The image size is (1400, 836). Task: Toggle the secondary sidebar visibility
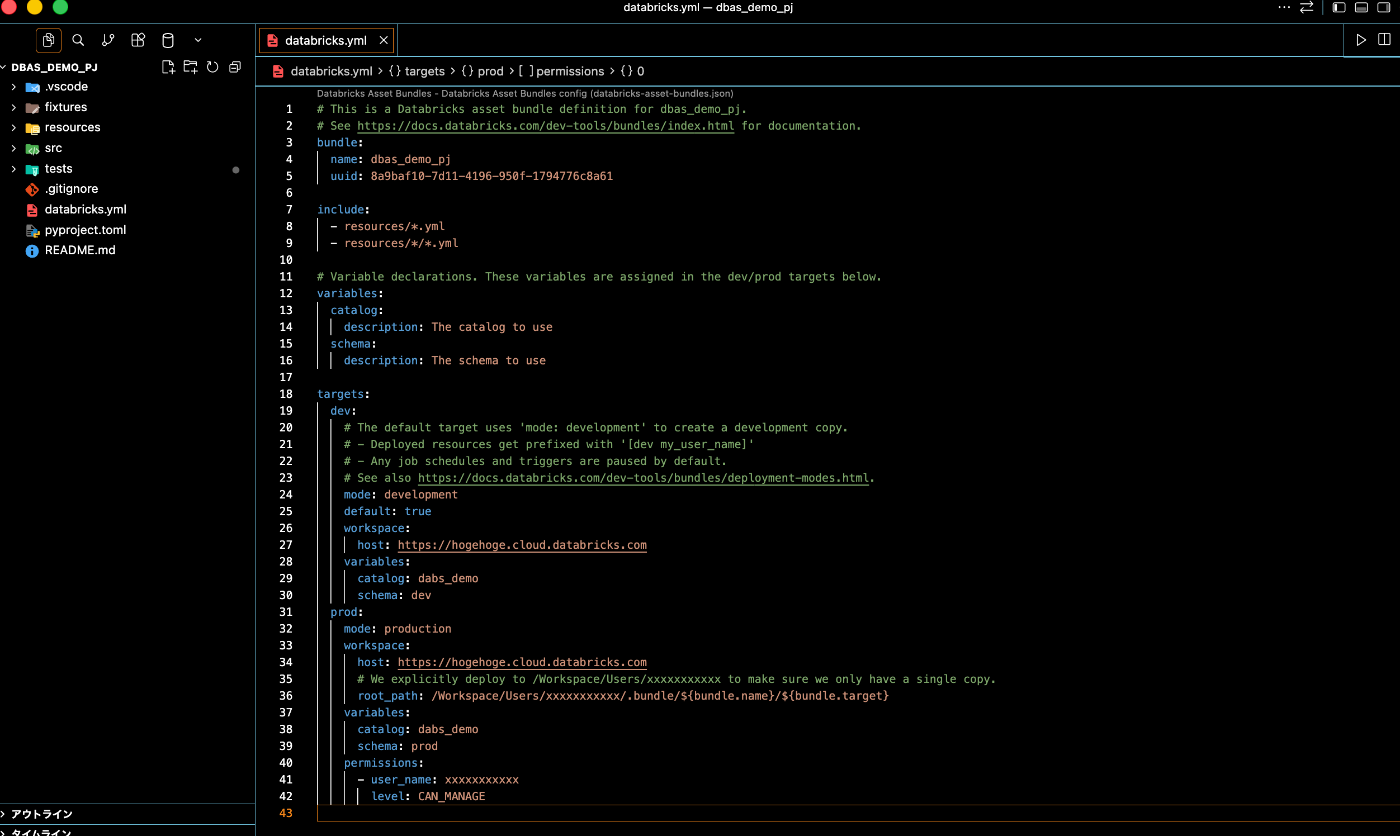point(1384,8)
